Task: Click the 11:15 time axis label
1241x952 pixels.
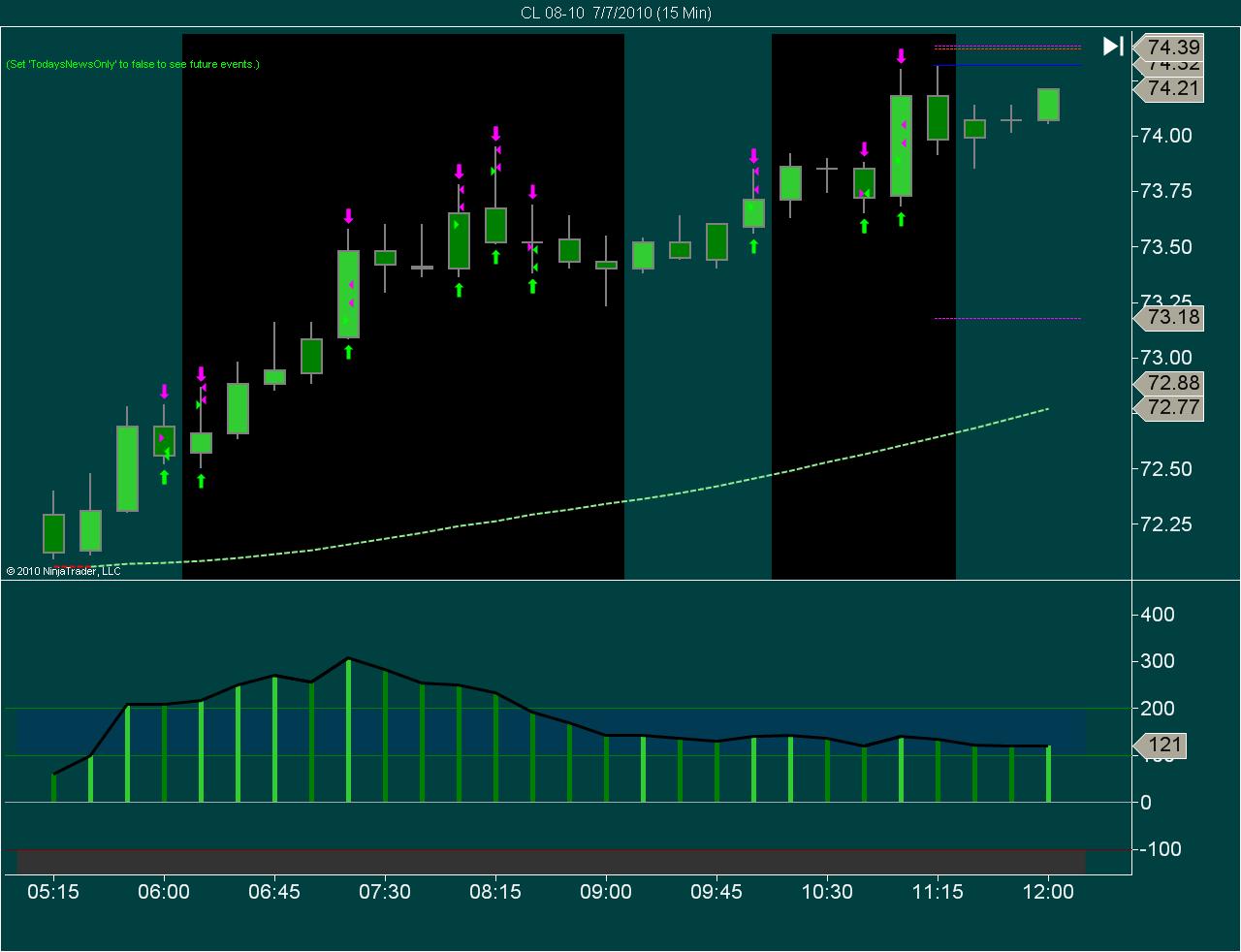Action: [x=938, y=892]
